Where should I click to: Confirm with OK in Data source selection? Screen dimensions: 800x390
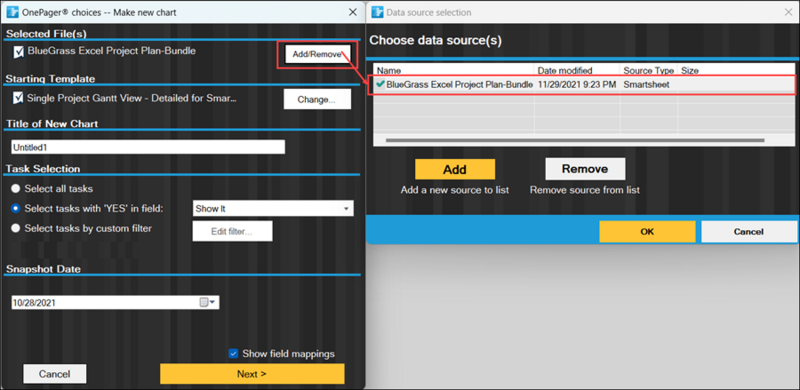[647, 232]
